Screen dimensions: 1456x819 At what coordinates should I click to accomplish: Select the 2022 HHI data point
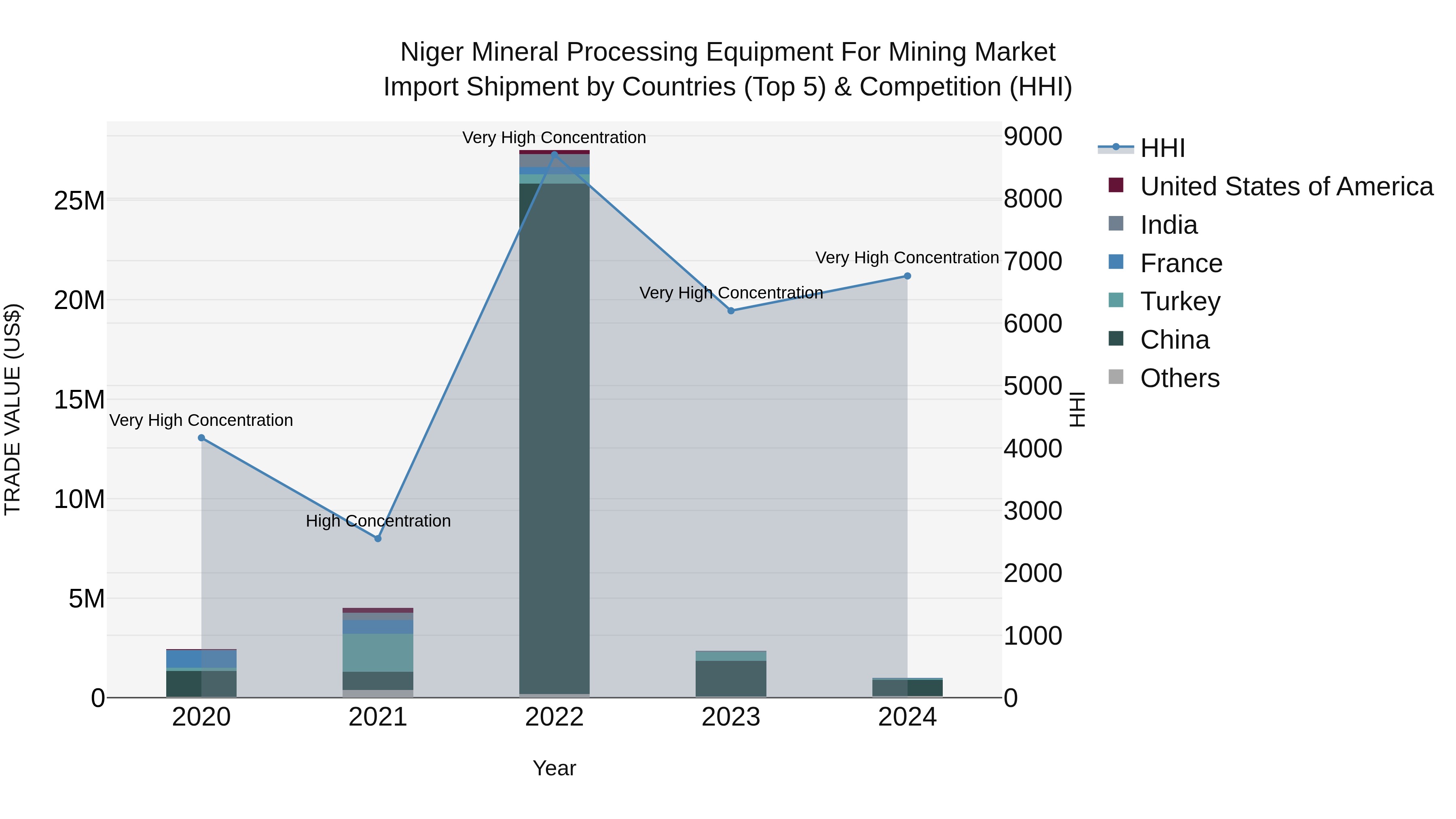(x=554, y=154)
